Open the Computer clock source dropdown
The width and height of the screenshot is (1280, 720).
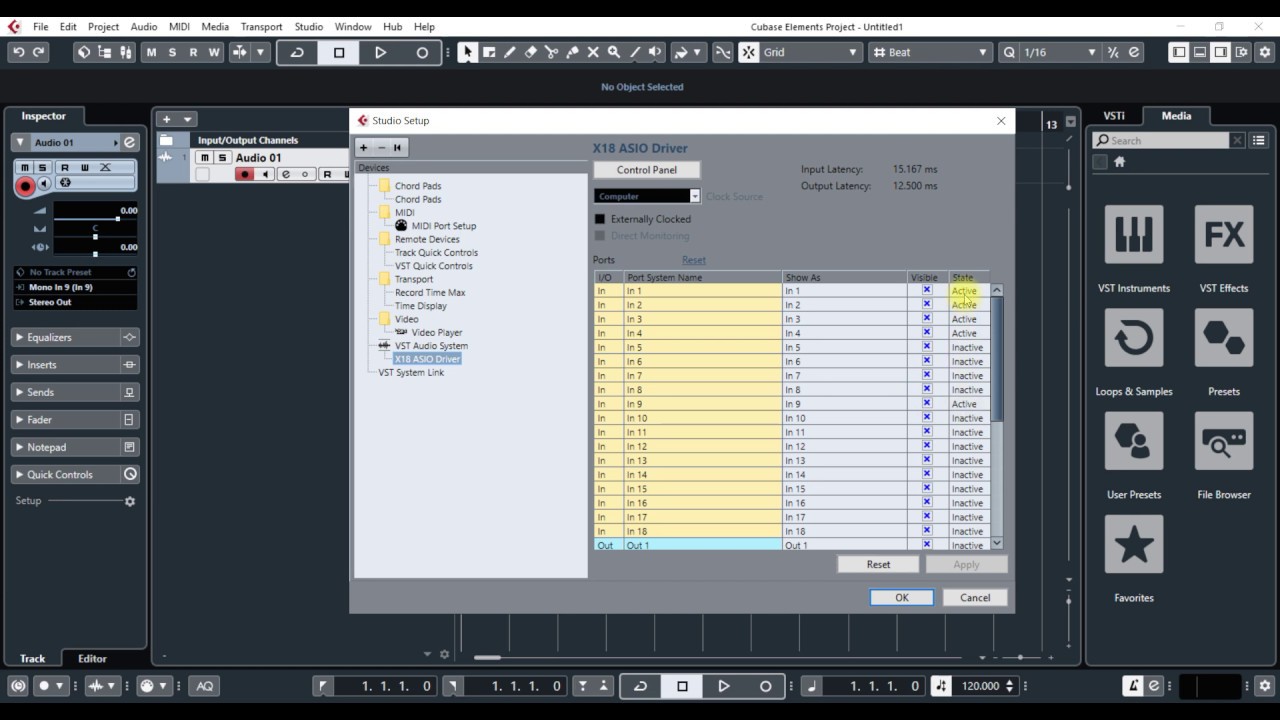click(x=647, y=196)
